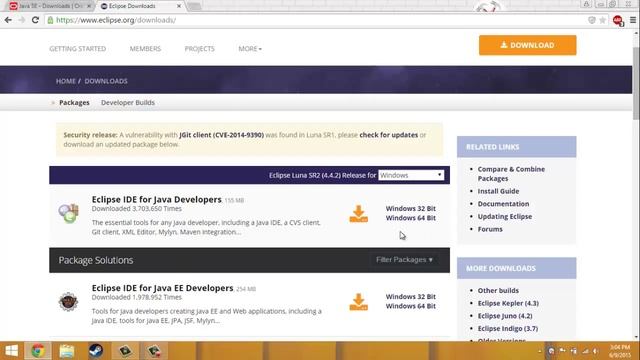This screenshot has height=360, width=640.
Task: Open the Updating Eclipse link
Action: tap(504, 216)
